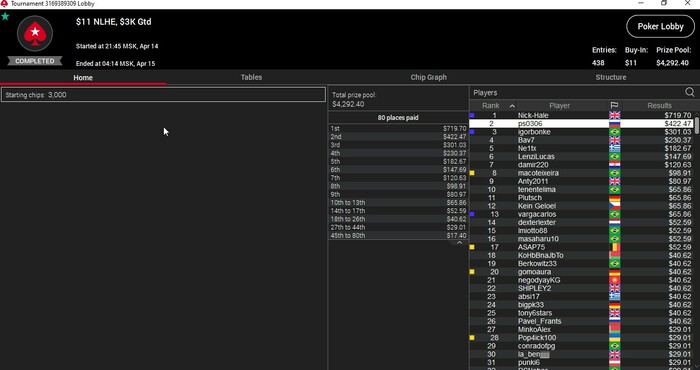Select player row KoHbBnaJbTo
The height and width of the screenshot is (370, 700).
[581, 255]
